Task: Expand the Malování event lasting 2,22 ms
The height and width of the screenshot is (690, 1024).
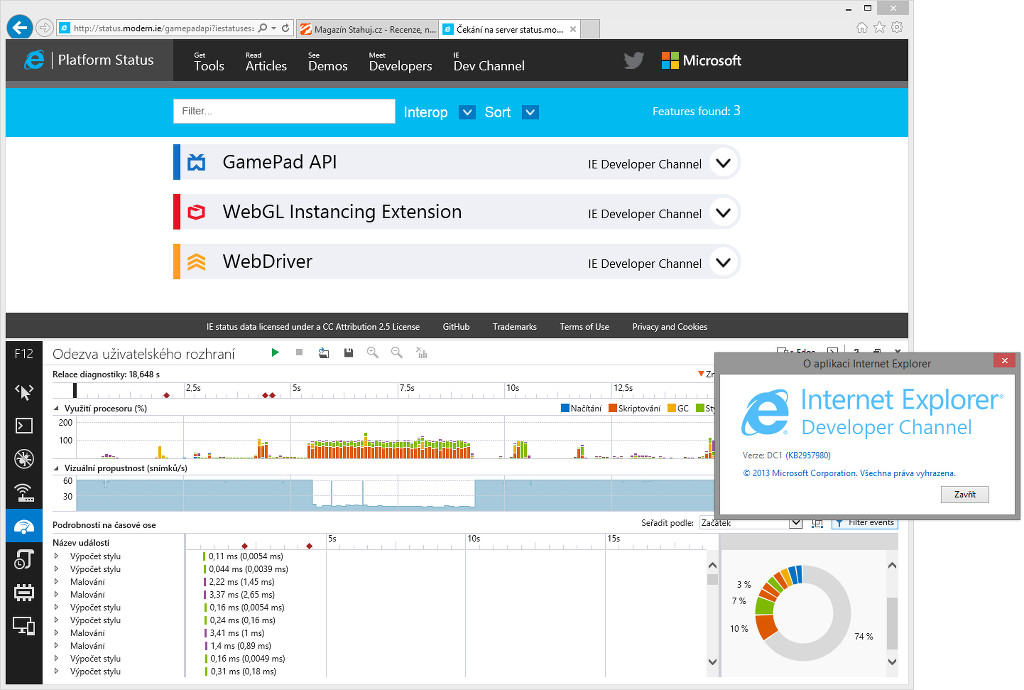Action: pos(57,582)
